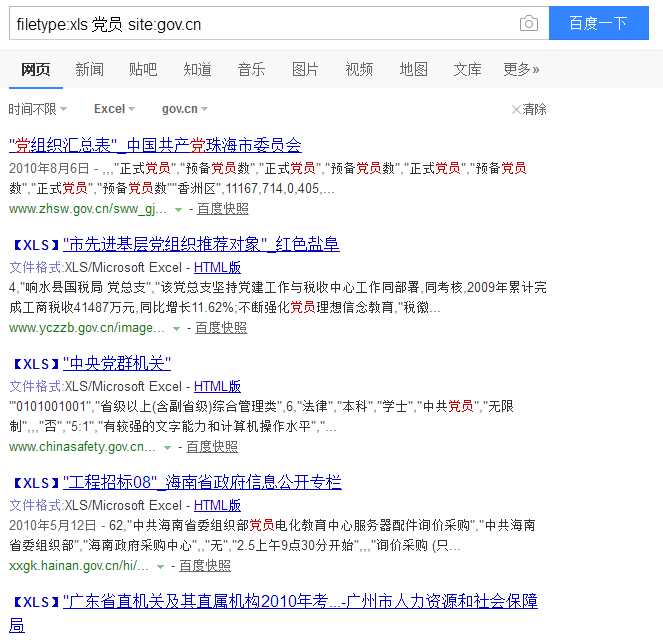Screen dimensions: 663x640
Task: Open HTML版 of the 工程招标08 result
Action: (x=217, y=506)
